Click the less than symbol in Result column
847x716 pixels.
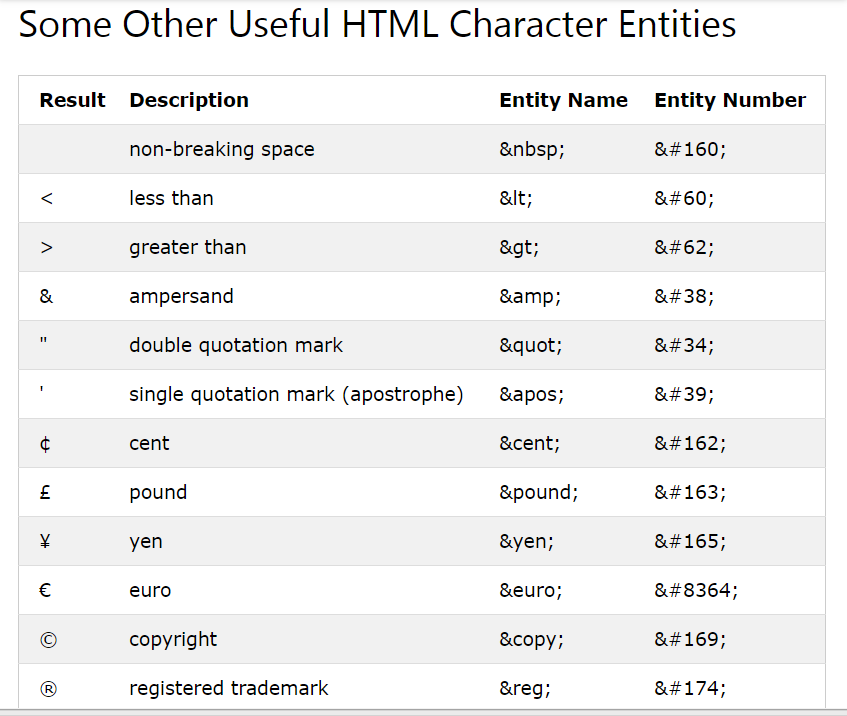[x=46, y=198]
